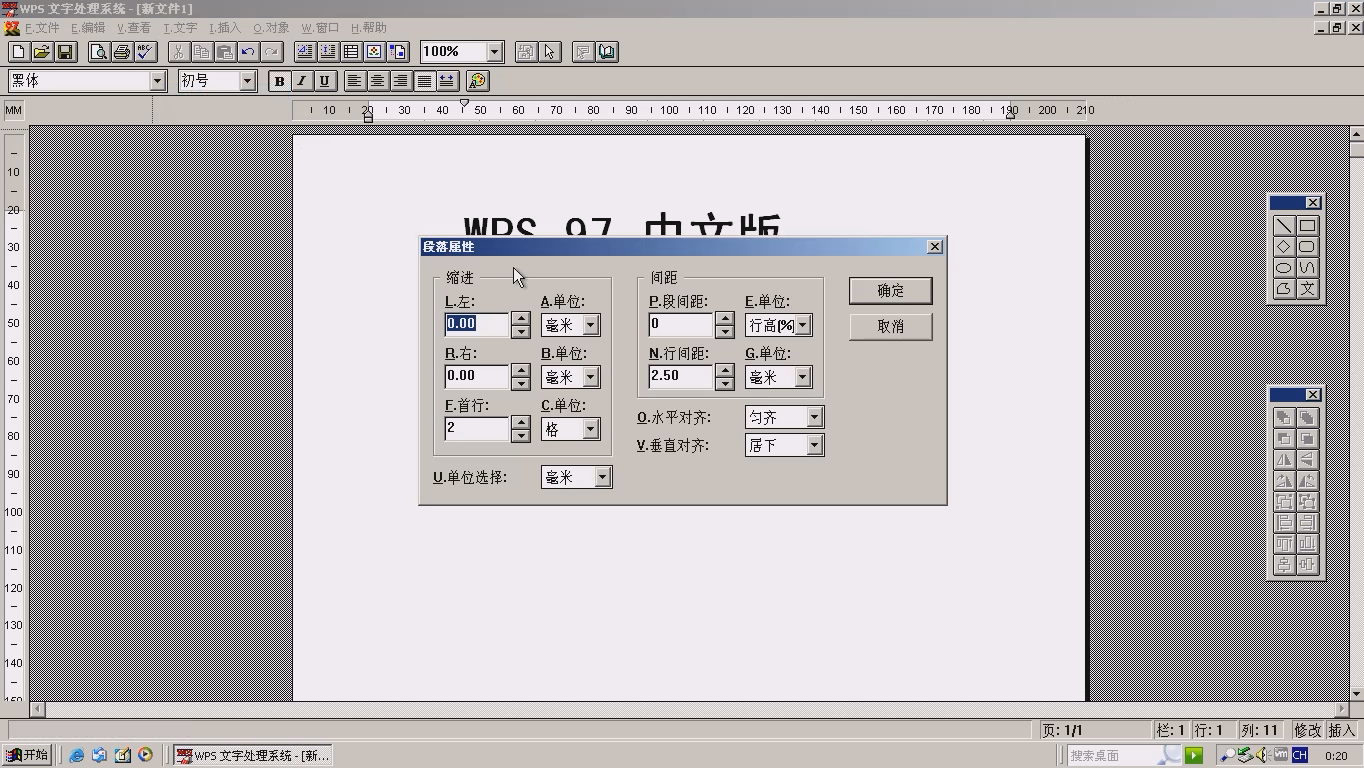The image size is (1364, 768).
Task: Select the ellipse drawing tool
Action: (x=1284, y=268)
